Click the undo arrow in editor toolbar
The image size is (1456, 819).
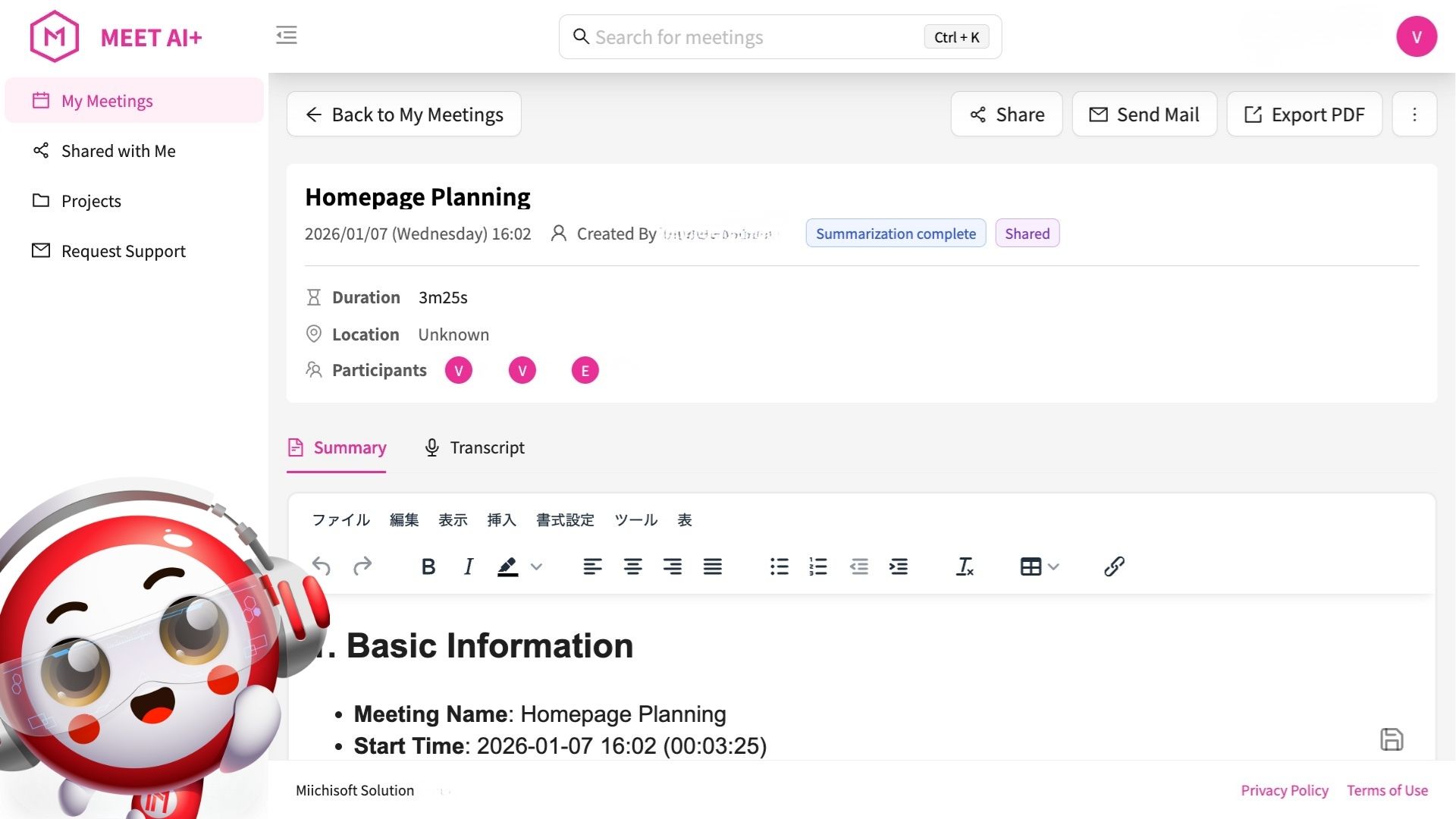point(322,566)
